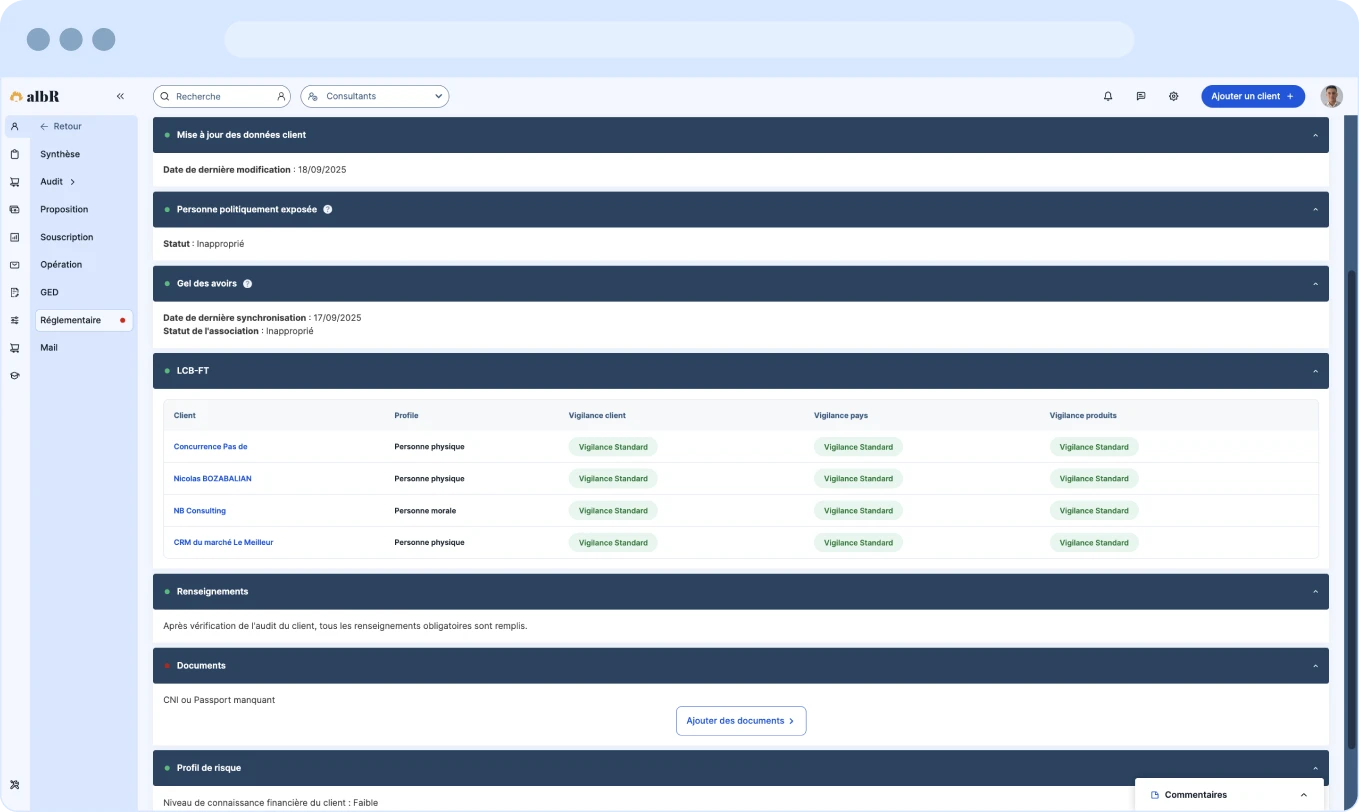Open settings gear icon in top bar

tap(1174, 96)
